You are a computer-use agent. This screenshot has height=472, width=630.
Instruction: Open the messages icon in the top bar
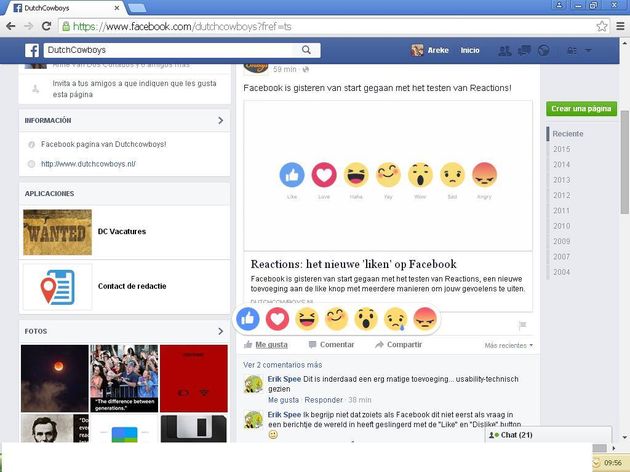pos(524,50)
